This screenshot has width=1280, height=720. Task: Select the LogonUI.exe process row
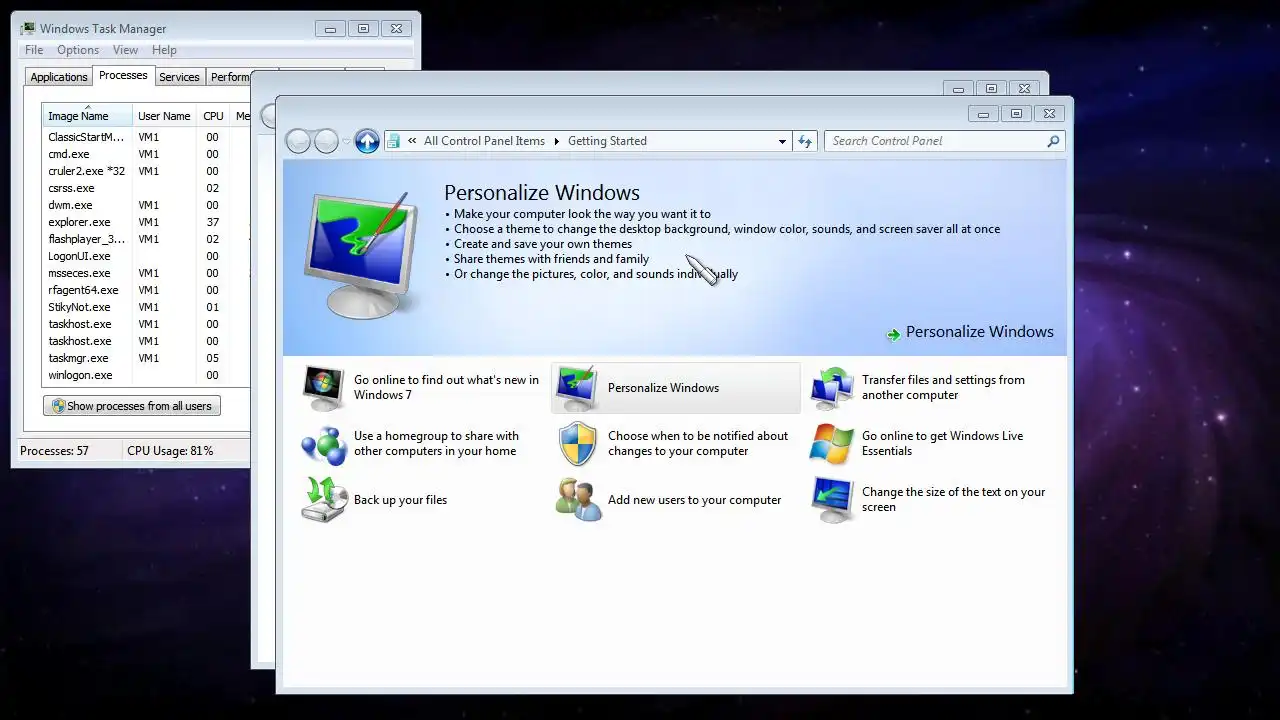pyautogui.click(x=145, y=256)
